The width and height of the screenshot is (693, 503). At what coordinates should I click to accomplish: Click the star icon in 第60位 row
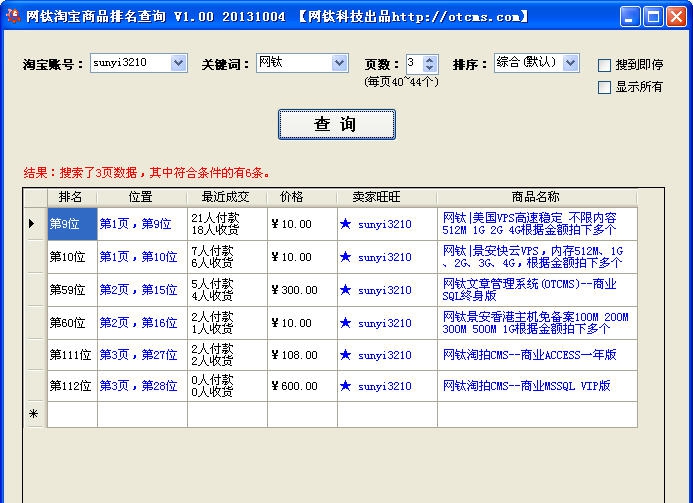pos(346,323)
